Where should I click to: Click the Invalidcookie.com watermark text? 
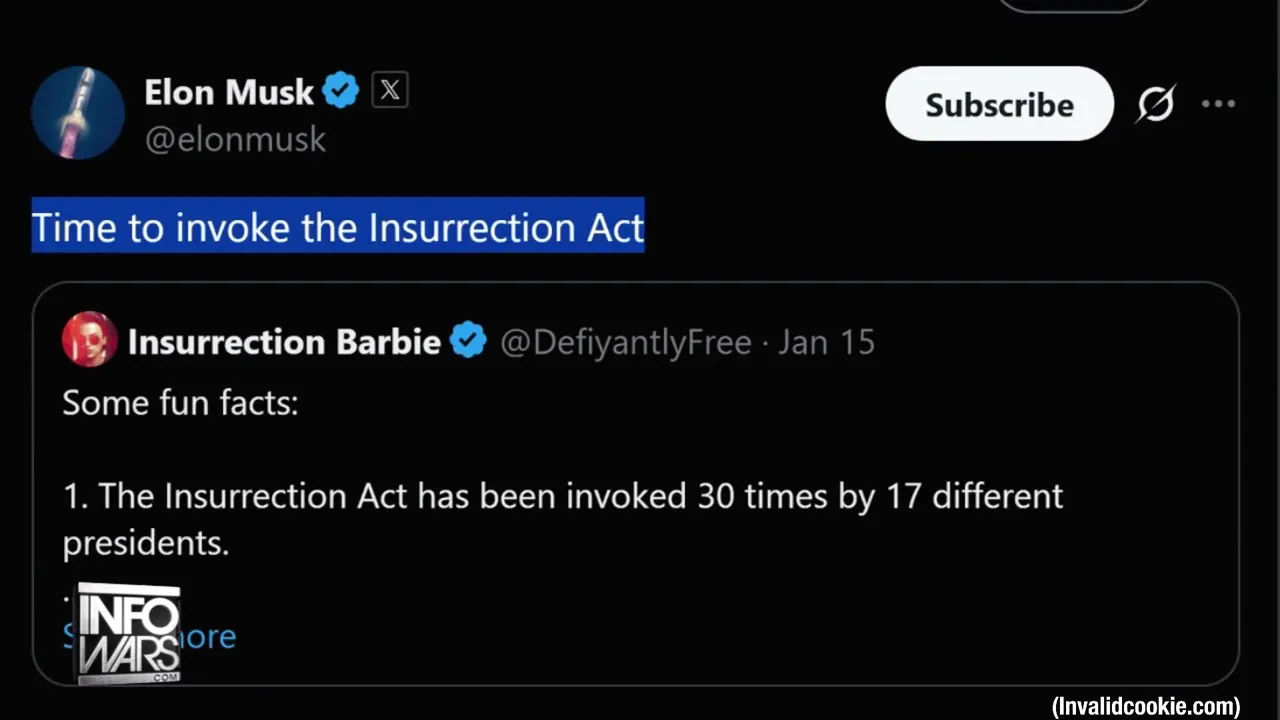pos(1145,706)
